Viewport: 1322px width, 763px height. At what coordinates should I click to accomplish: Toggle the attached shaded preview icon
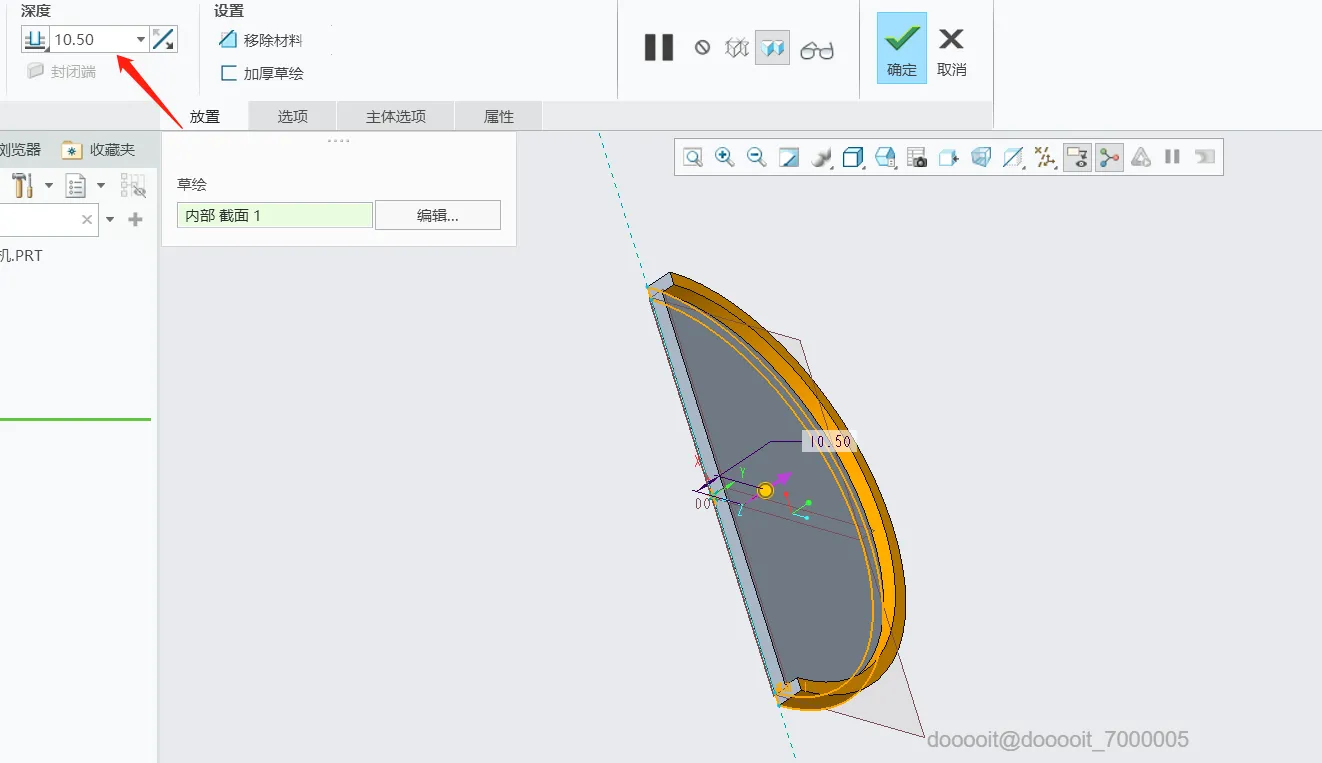point(772,48)
